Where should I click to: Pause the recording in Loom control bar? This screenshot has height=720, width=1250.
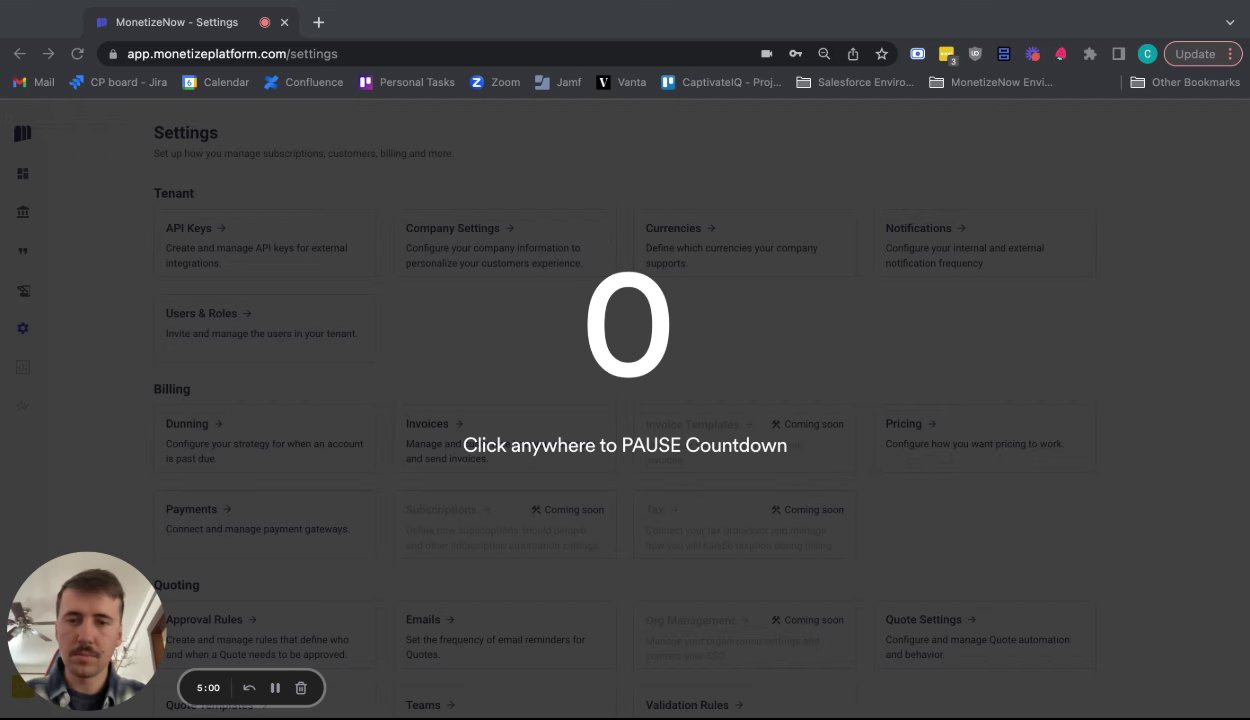(x=275, y=688)
